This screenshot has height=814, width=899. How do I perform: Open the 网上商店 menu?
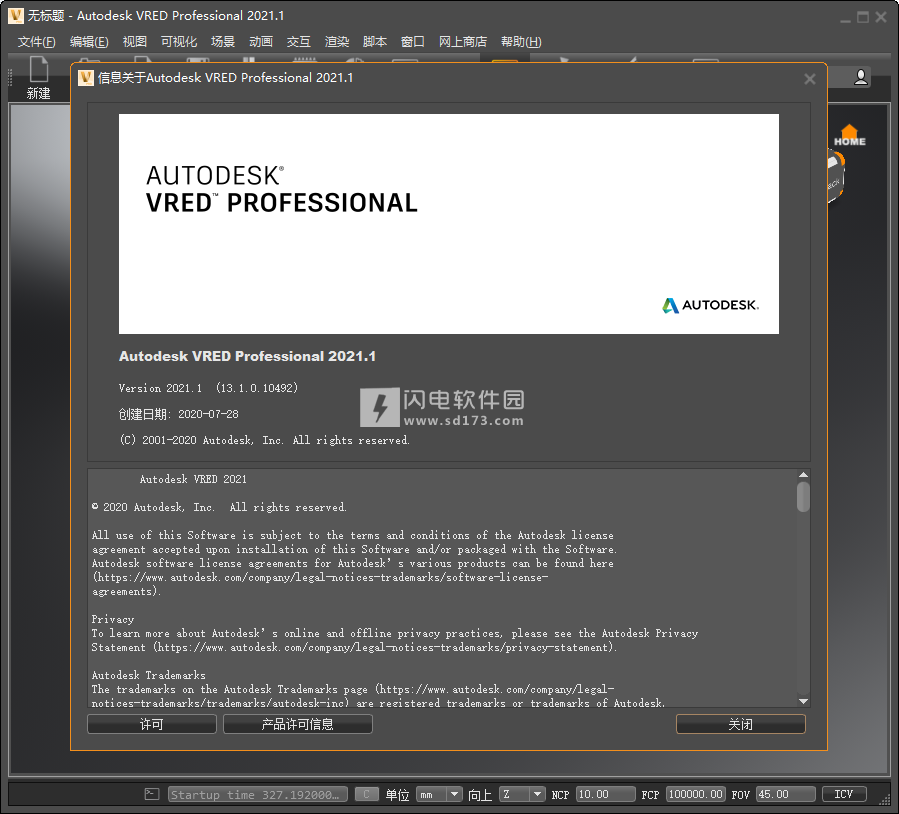463,42
